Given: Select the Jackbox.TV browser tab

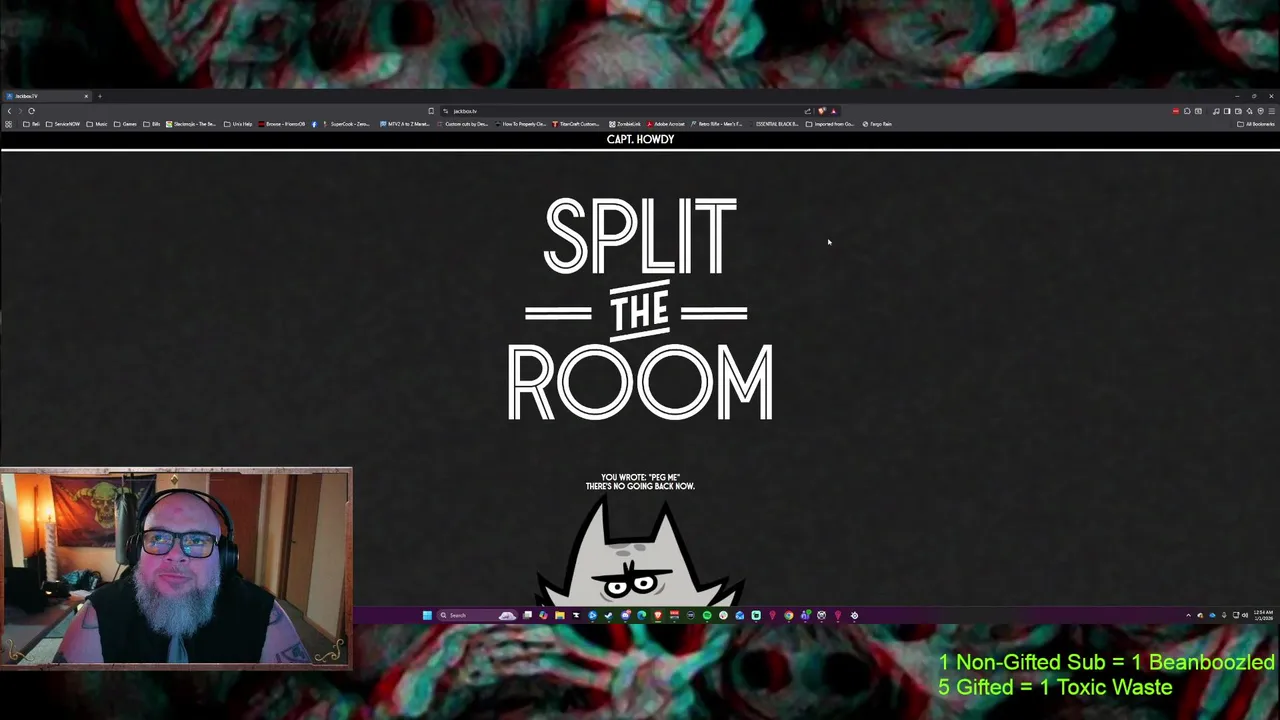Looking at the screenshot, I should (45, 96).
